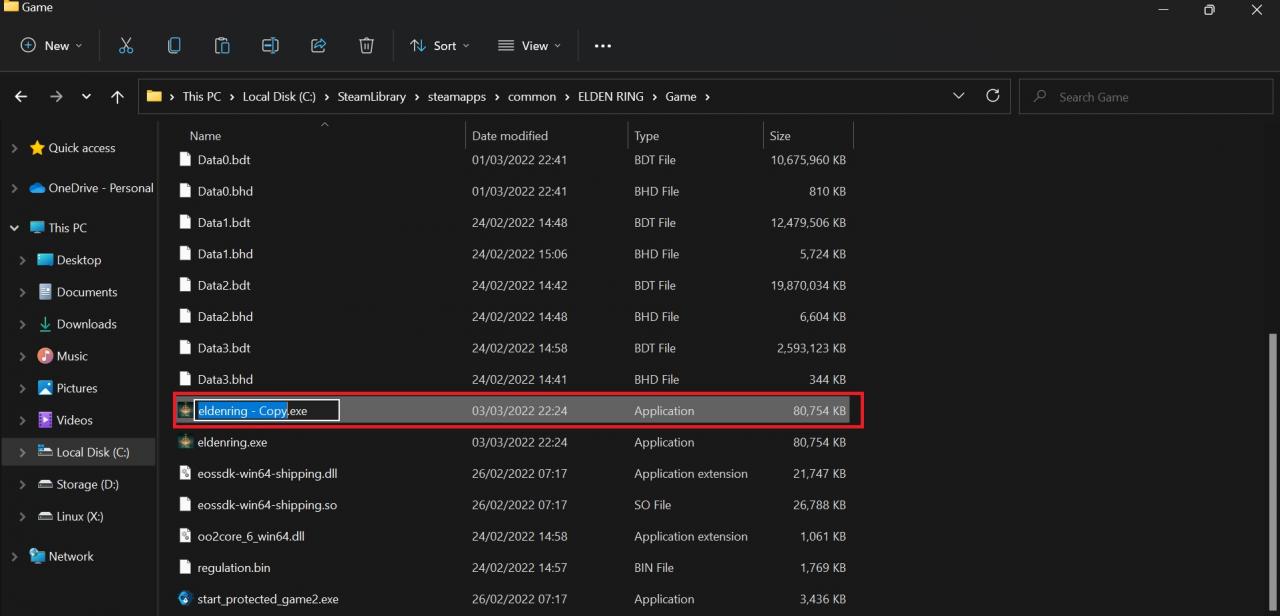Screen dimensions: 1280x616
Task: Click the start_protected_game2.exe file icon
Action: [184, 599]
